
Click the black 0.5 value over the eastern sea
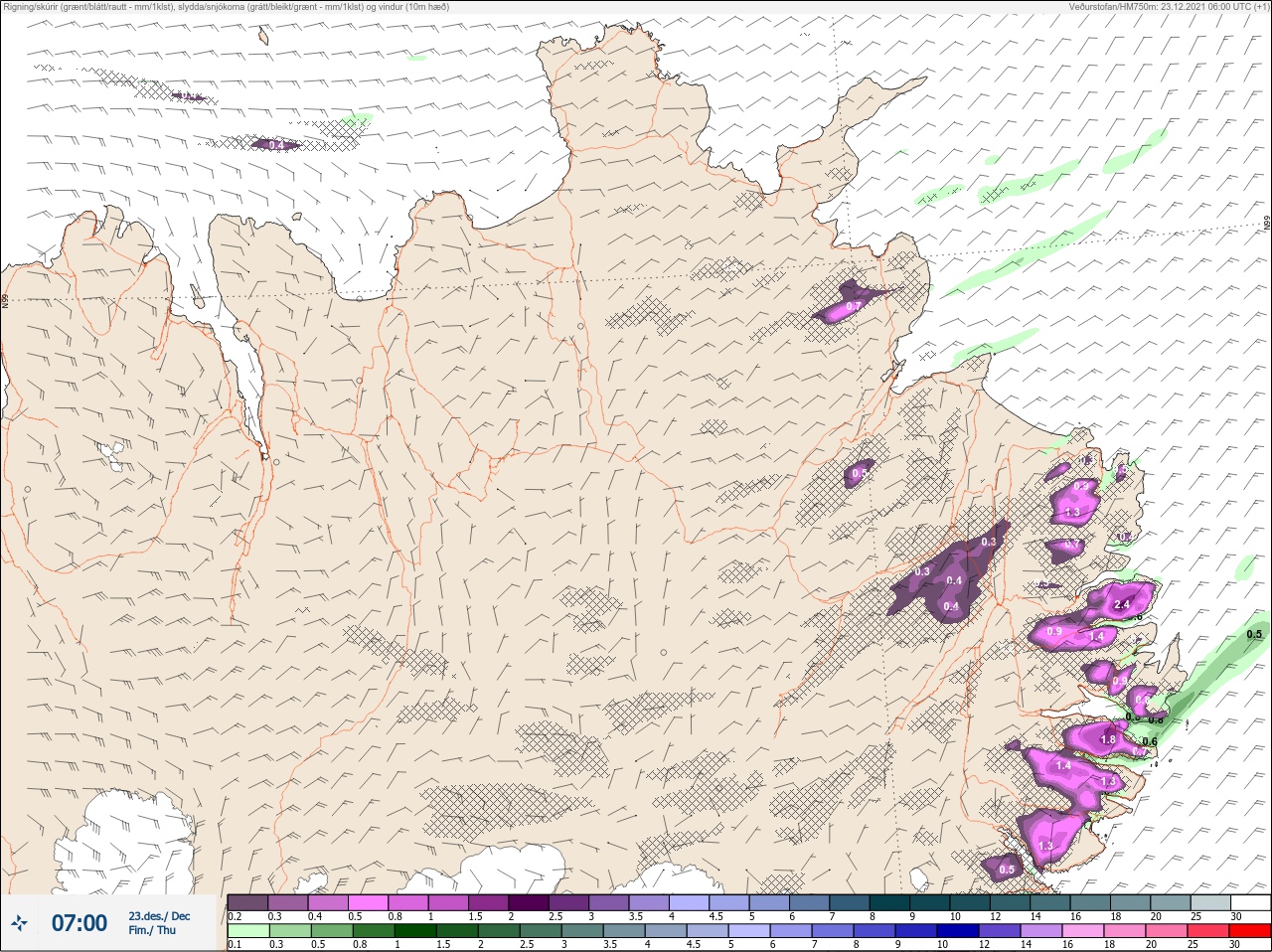(1254, 634)
